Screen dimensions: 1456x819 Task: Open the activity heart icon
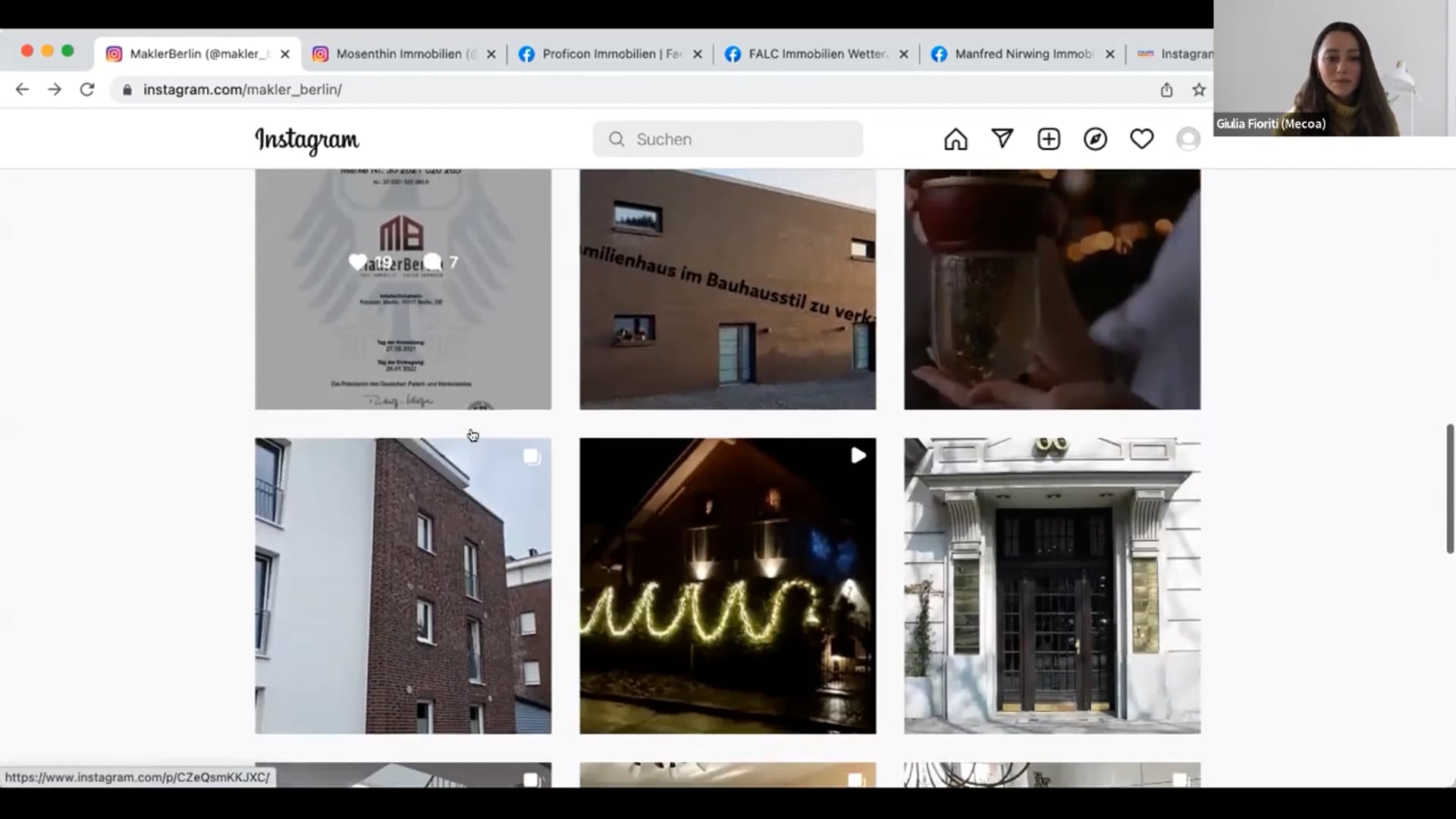pyautogui.click(x=1141, y=140)
